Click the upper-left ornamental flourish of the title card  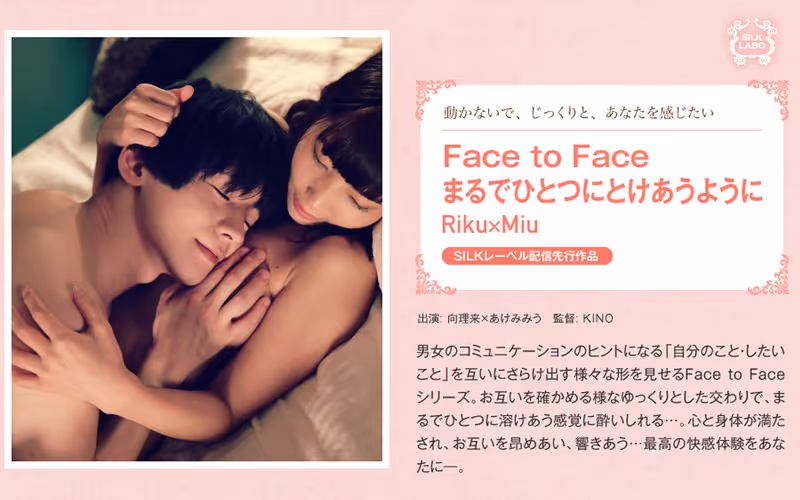click(436, 99)
